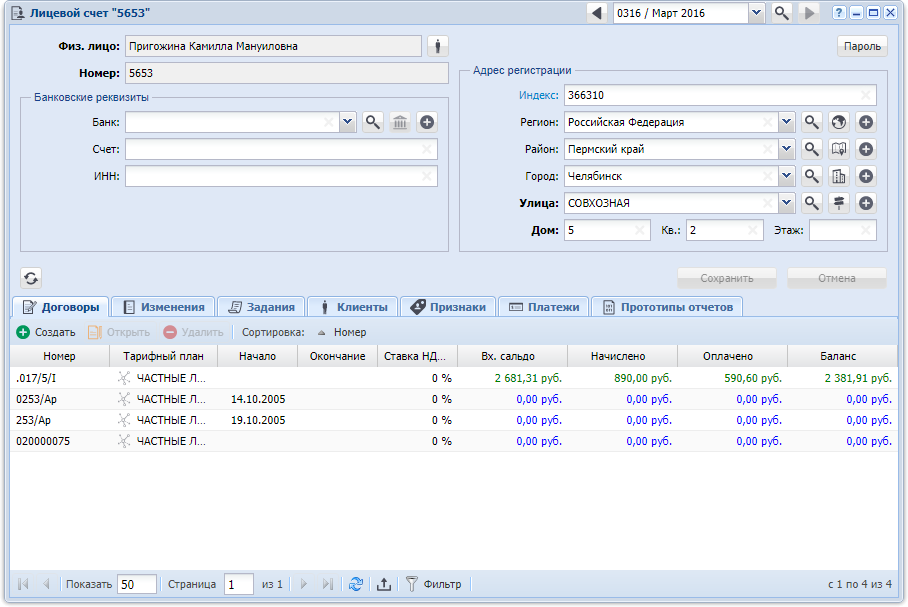
Task: Go to next page arrow in pager
Action: 303,584
